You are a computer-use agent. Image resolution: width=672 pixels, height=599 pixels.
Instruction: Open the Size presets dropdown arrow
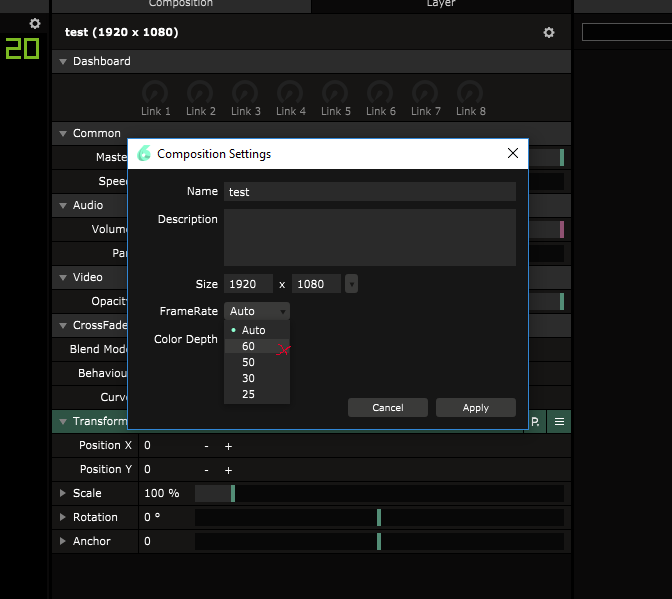(x=351, y=284)
